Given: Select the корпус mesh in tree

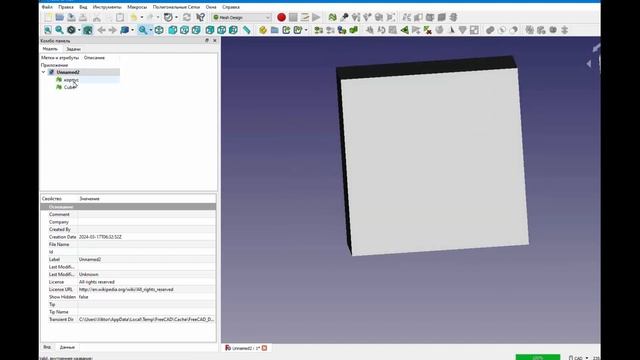Looking at the screenshot, I should pyautogui.click(x=71, y=80).
